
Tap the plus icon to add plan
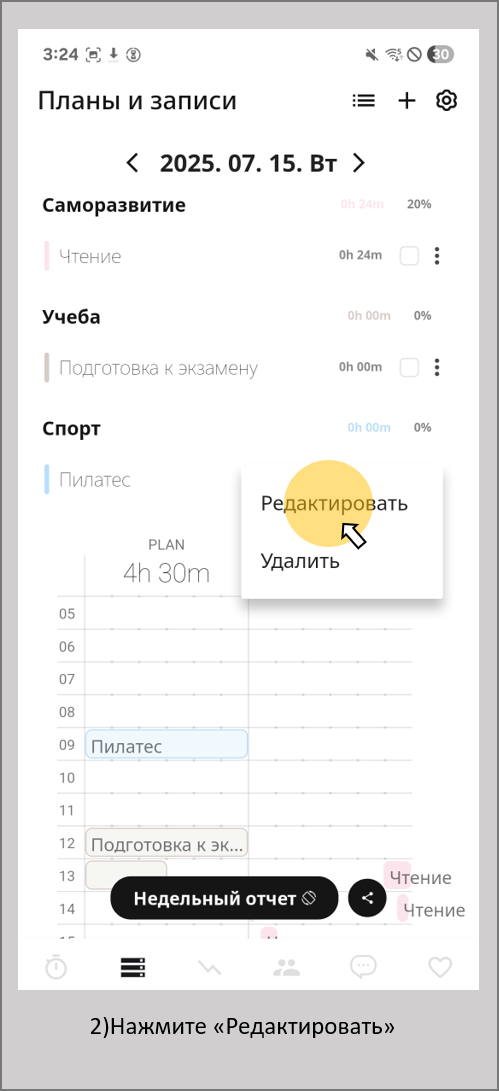point(406,101)
